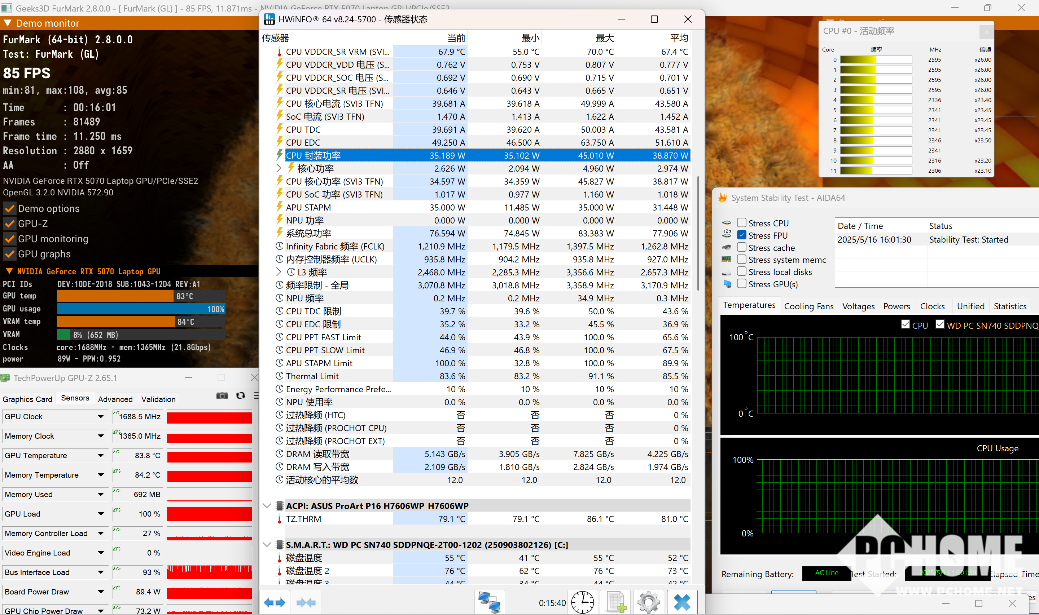
Task: Open the Memory Temperature sensor dropdown
Action: point(101,475)
